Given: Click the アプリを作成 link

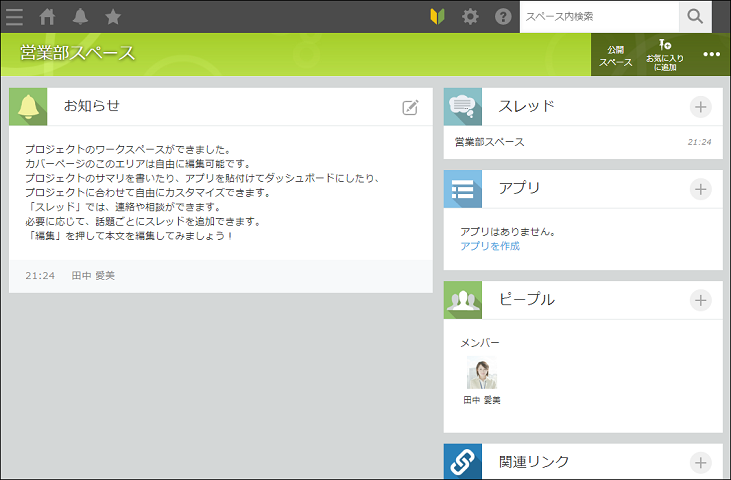Looking at the screenshot, I should 490,246.
